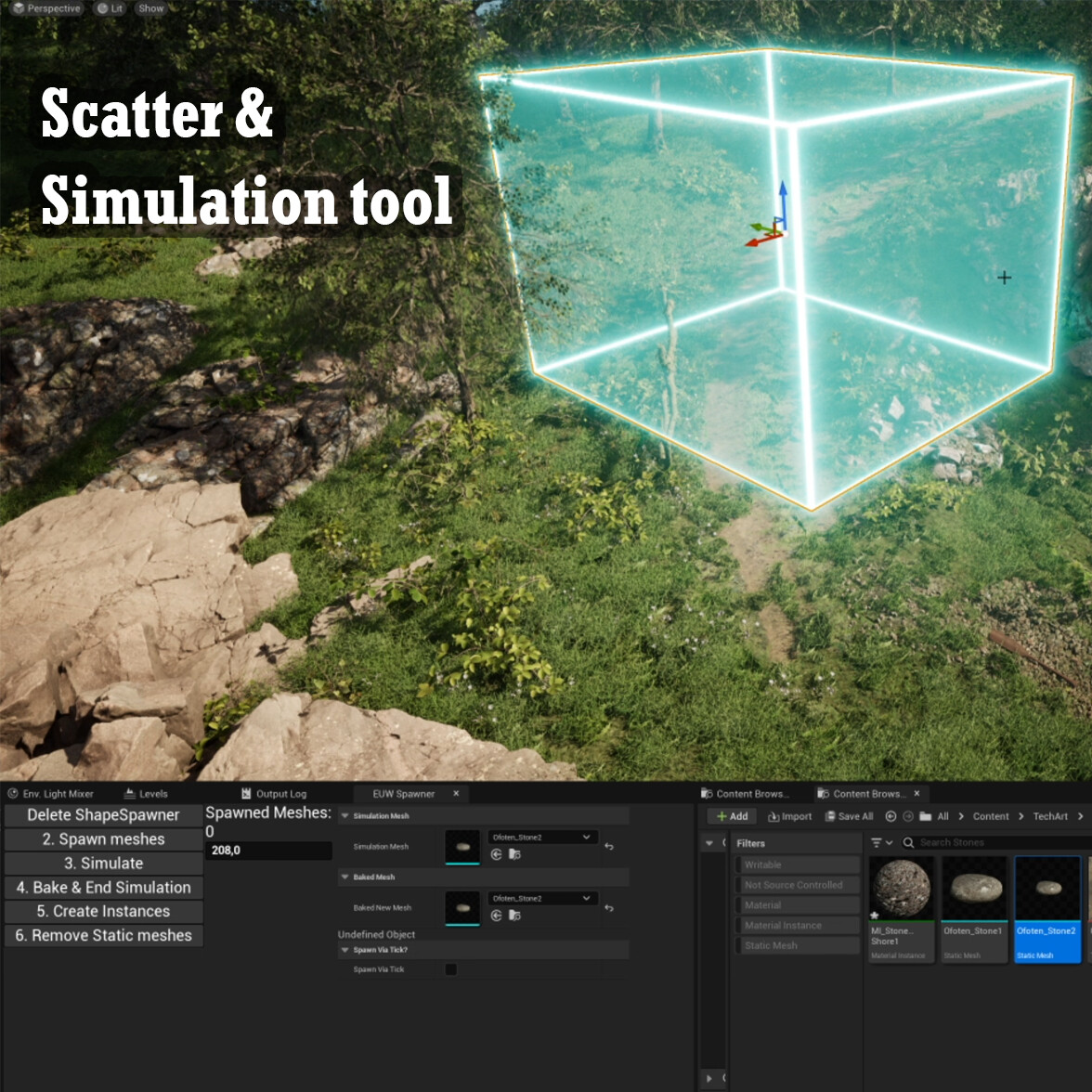Screen dimensions: 1092x1092
Task: Open the content filter icon beside search bar
Action: [877, 842]
